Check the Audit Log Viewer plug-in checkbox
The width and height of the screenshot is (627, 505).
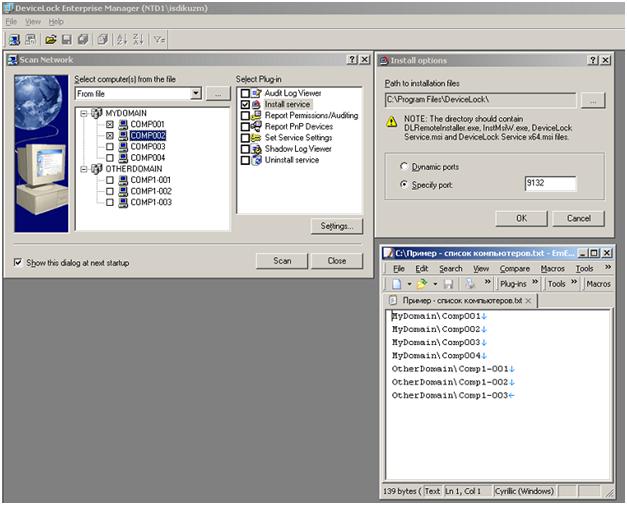(245, 93)
